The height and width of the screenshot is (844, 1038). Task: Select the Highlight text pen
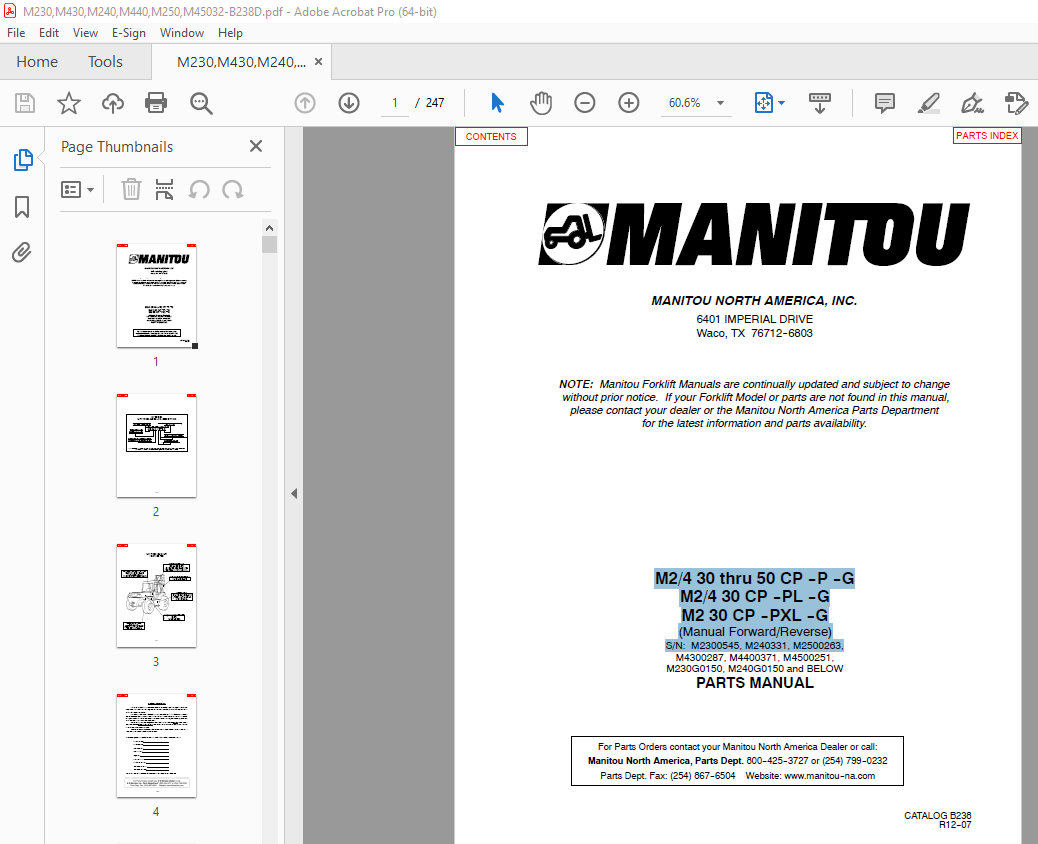pyautogui.click(x=929, y=103)
